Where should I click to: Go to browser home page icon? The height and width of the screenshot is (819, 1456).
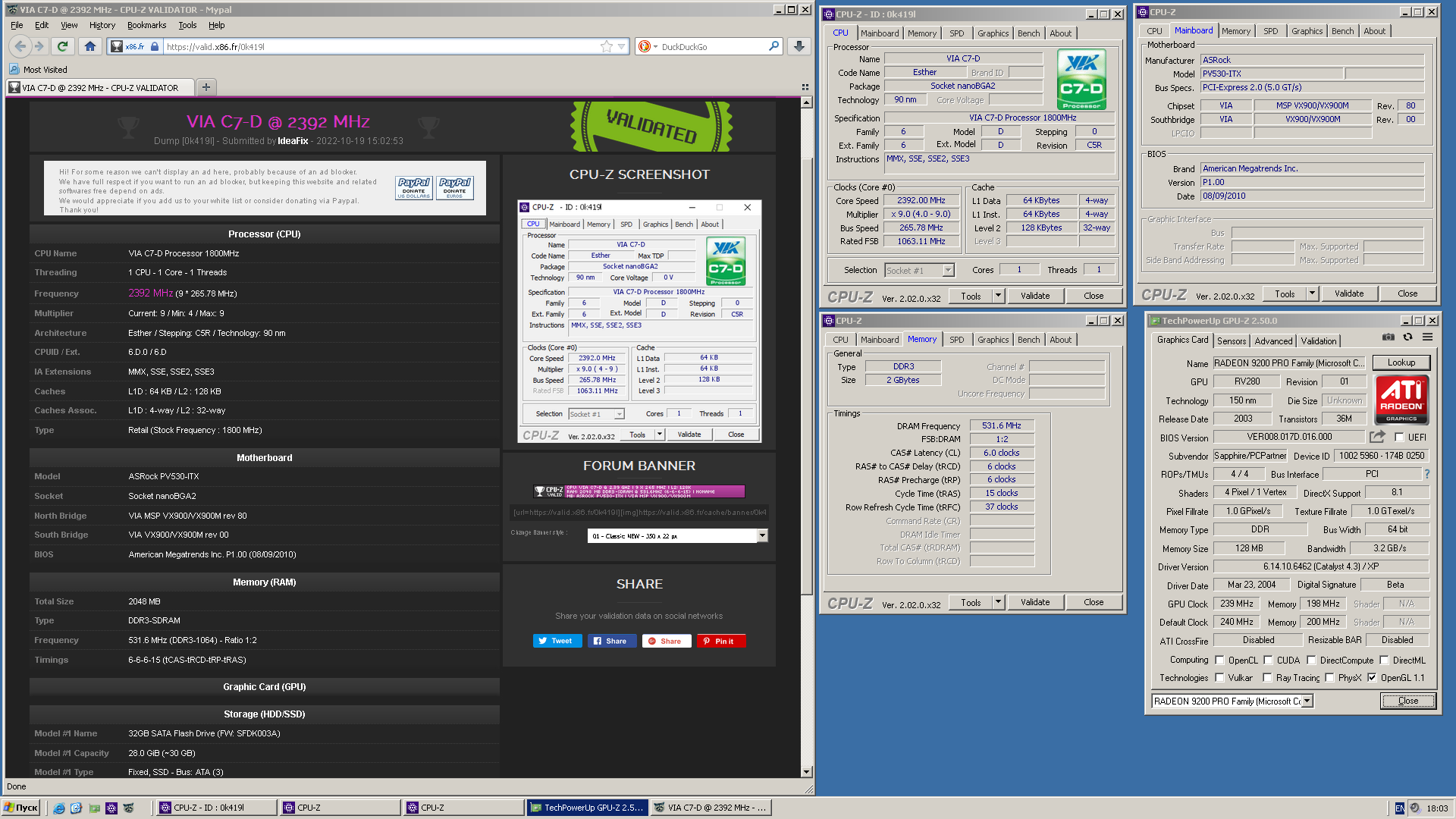click(x=90, y=46)
